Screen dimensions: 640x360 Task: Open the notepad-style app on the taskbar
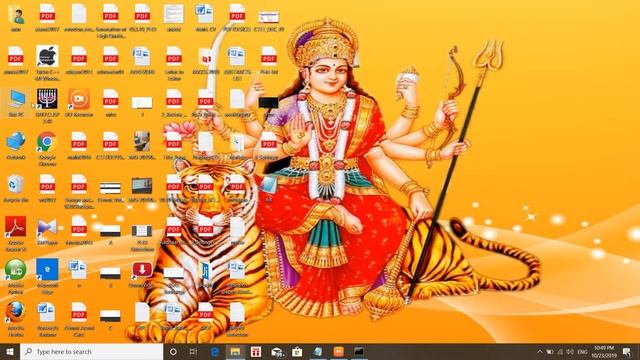point(318,352)
